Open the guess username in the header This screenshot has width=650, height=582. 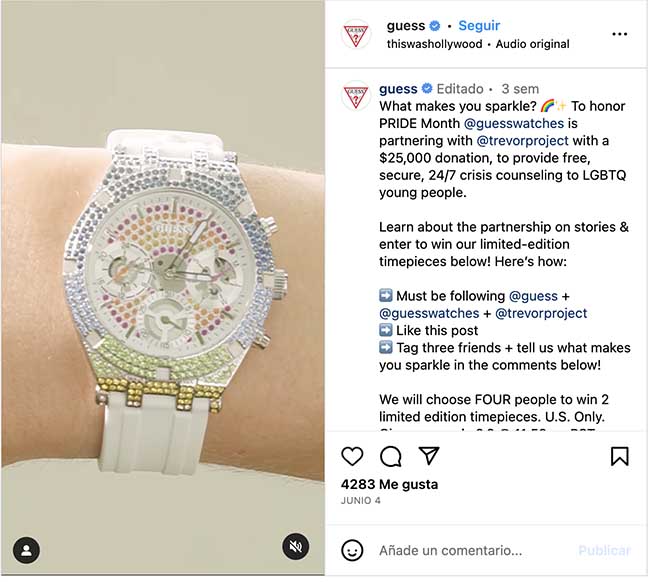click(x=406, y=26)
